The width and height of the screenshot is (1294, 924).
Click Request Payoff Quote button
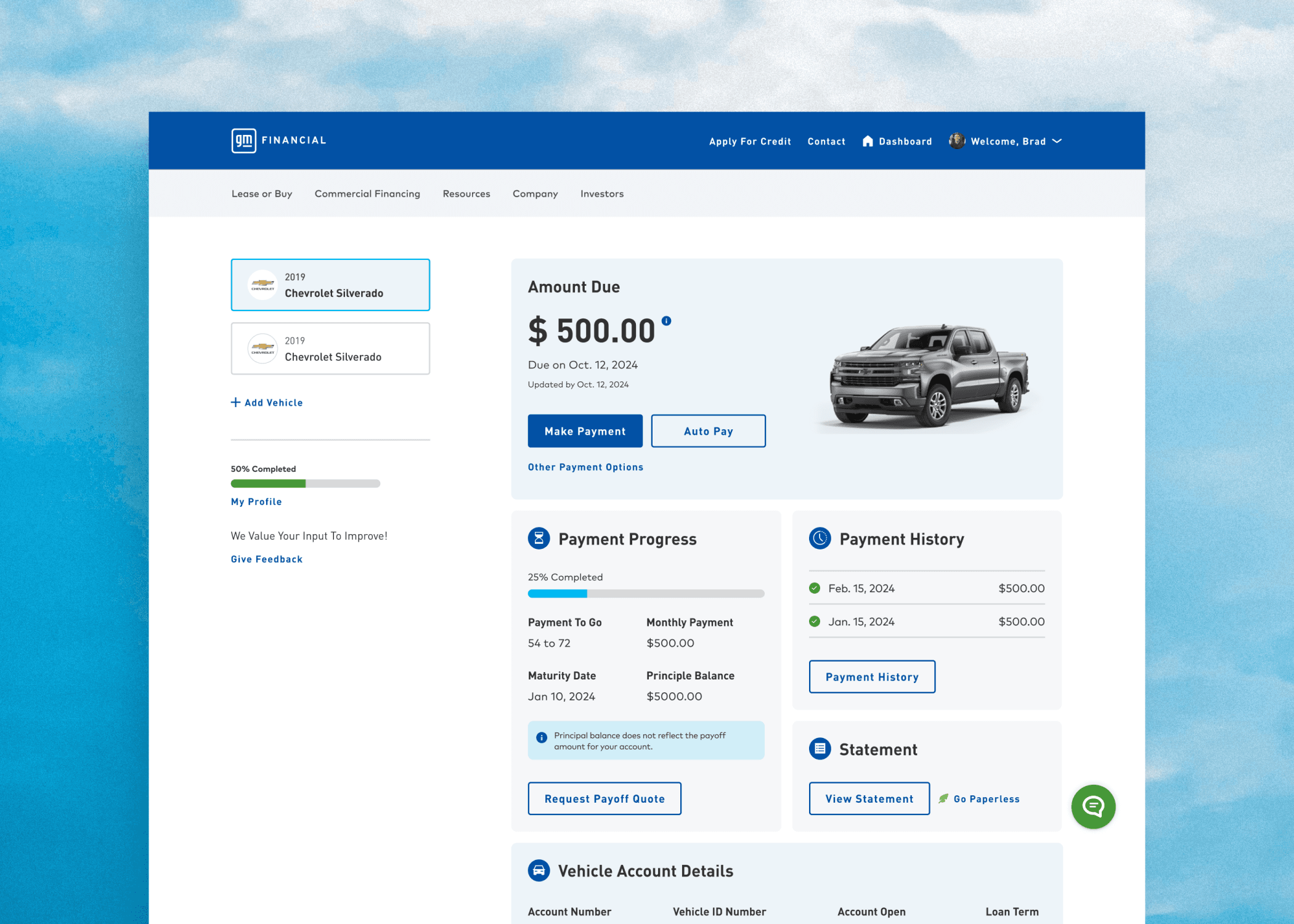pyautogui.click(x=604, y=798)
